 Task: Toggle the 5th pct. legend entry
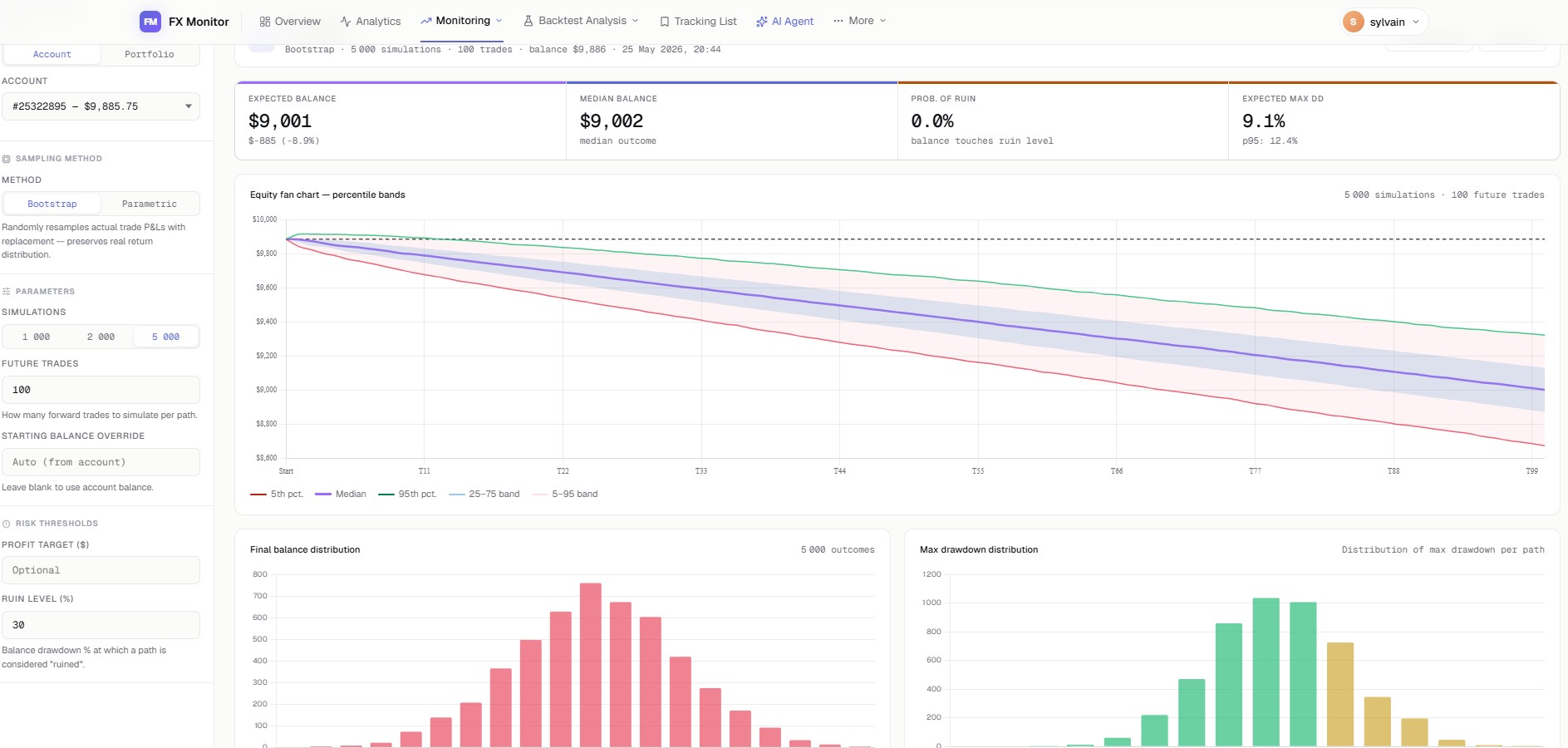tap(277, 494)
